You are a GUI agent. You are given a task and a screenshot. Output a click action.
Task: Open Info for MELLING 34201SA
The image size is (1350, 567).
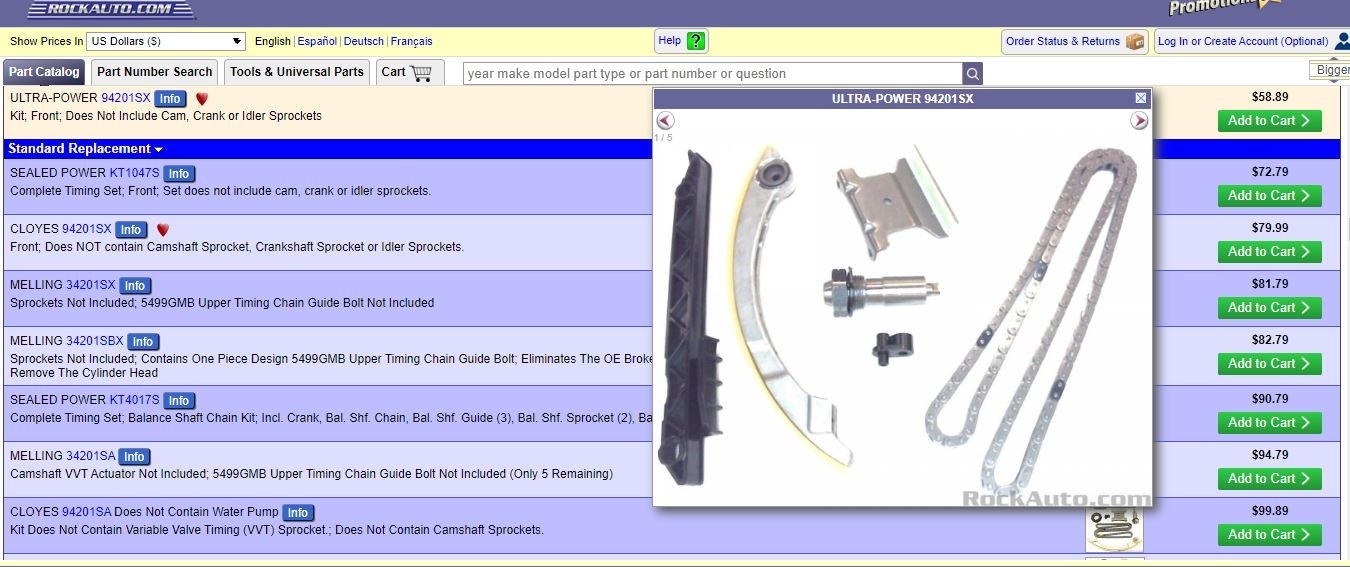pos(135,457)
